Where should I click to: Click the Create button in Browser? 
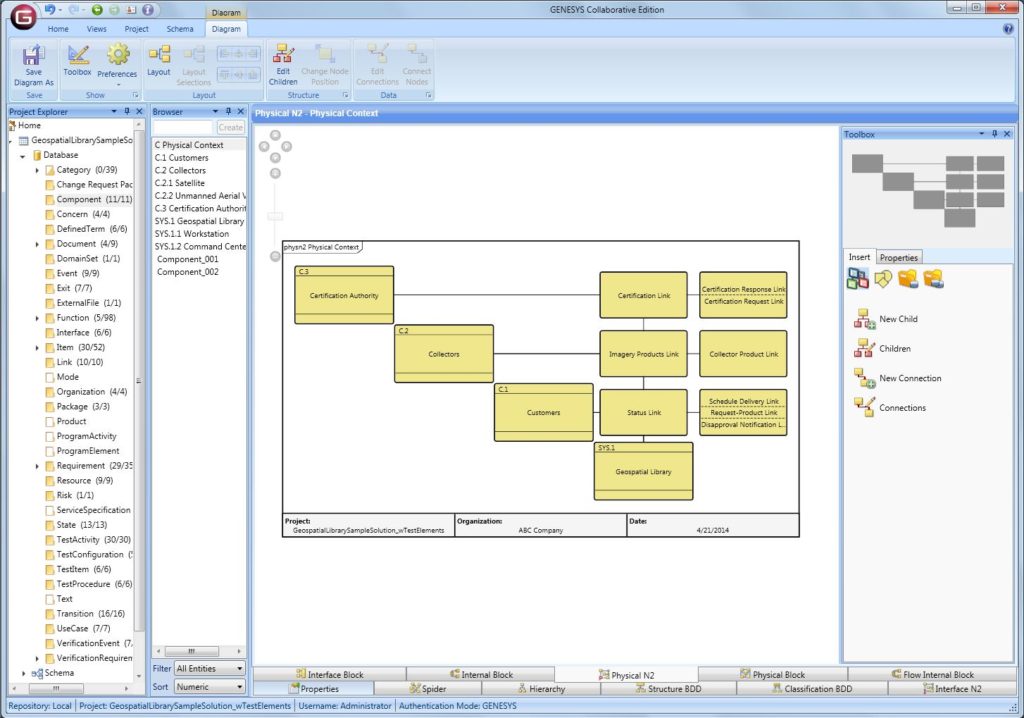[x=230, y=127]
